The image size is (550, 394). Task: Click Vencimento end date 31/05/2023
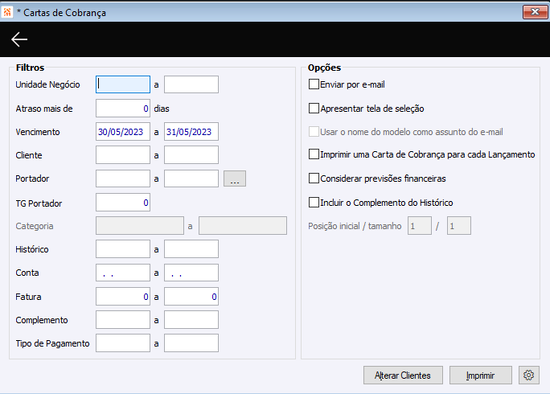191,132
